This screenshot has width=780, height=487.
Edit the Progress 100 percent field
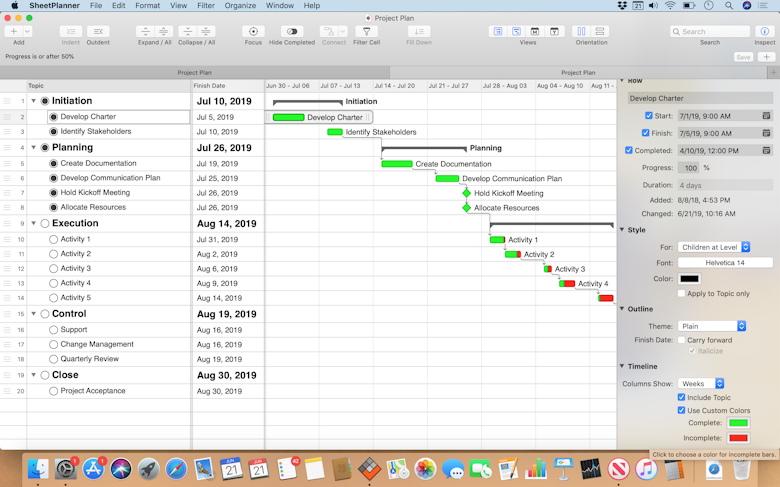[x=688, y=168]
